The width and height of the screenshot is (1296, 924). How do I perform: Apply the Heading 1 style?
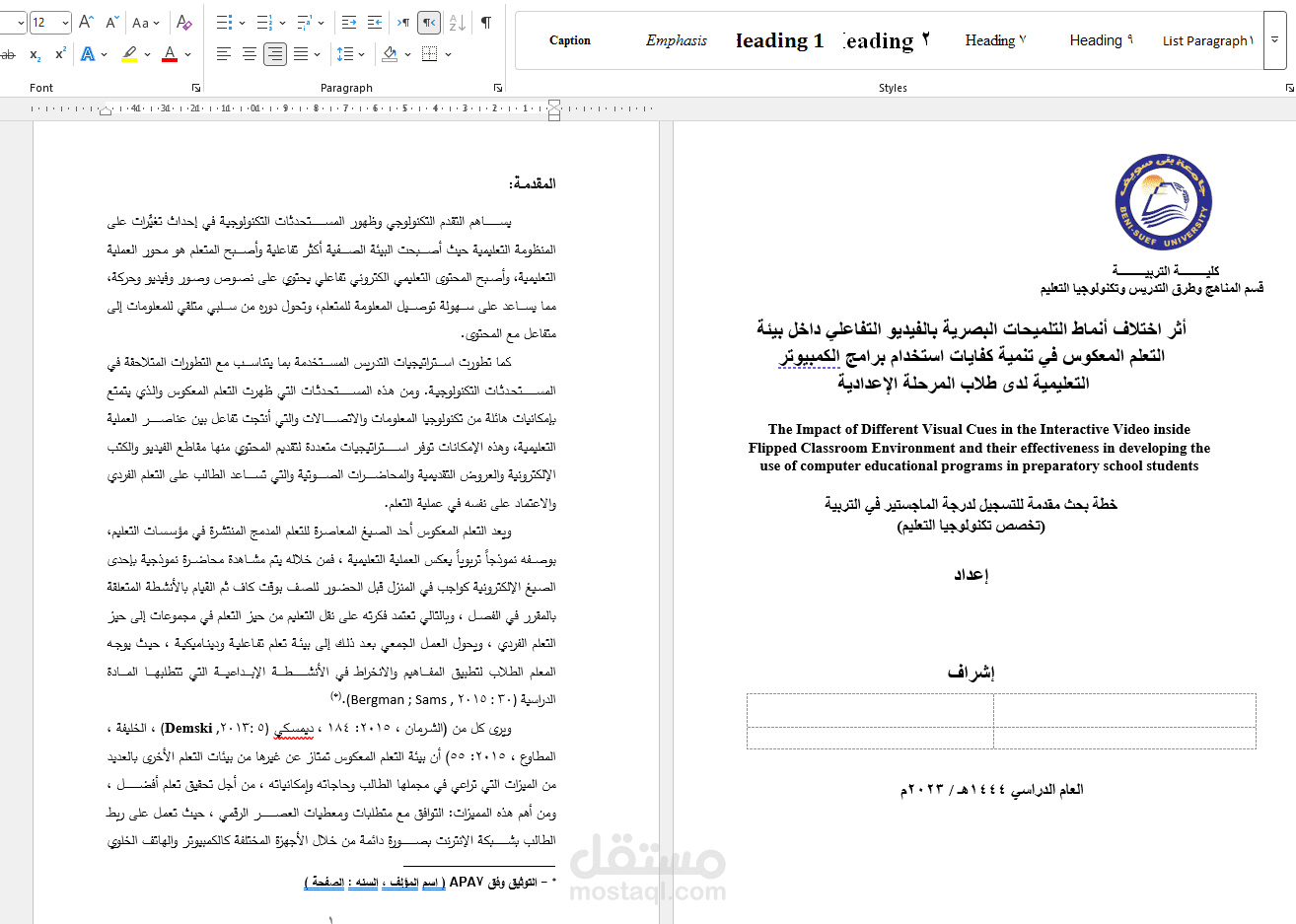[780, 40]
